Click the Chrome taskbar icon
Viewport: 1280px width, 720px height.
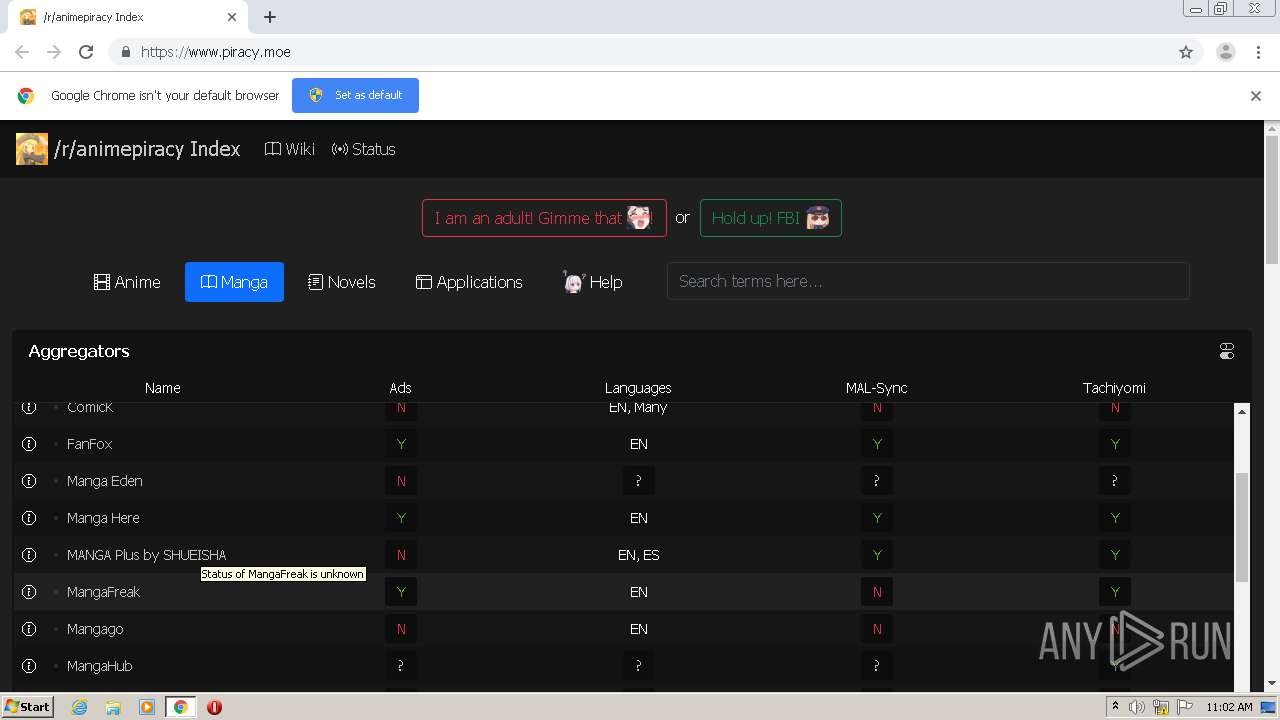tap(180, 707)
